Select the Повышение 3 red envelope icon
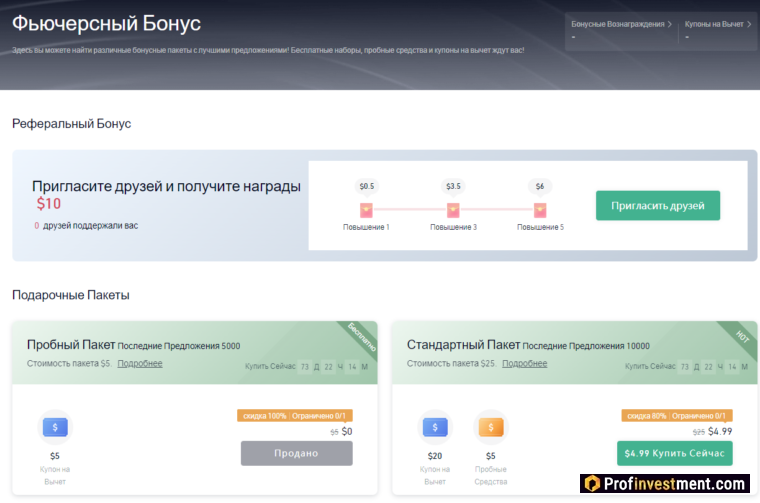 tap(453, 210)
